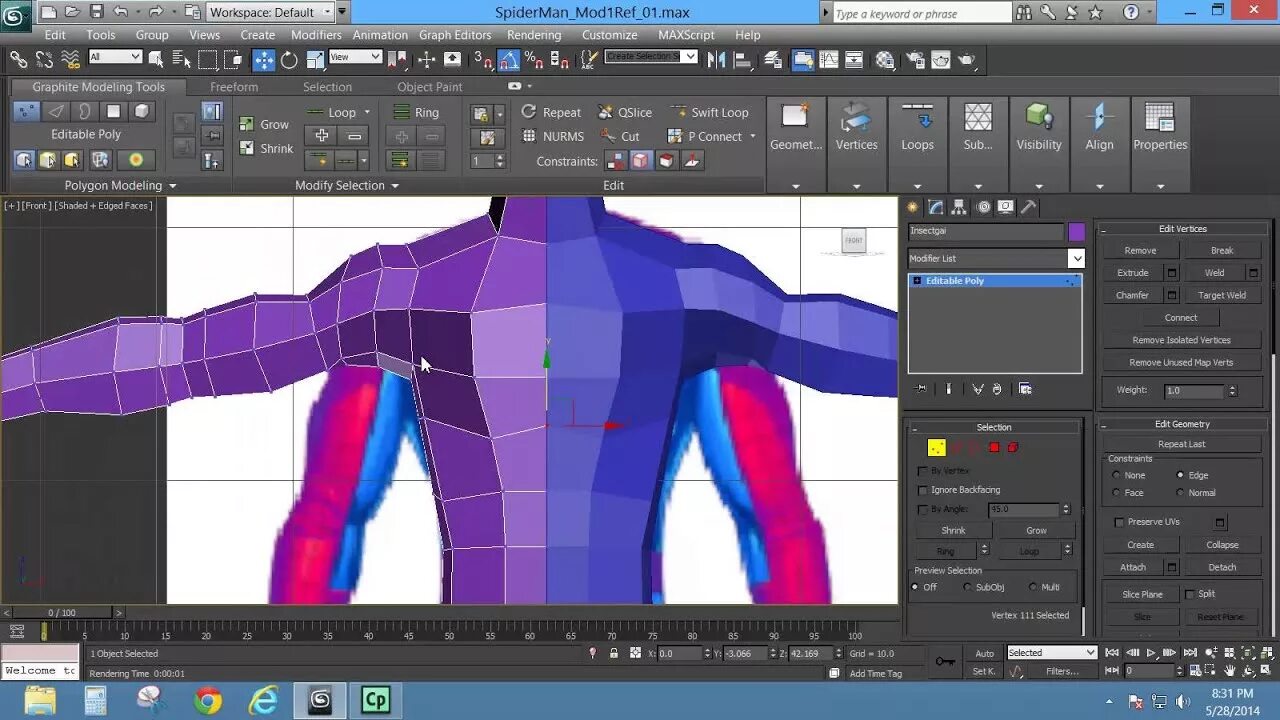Click the Set Key key icon
This screenshot has height=720, width=1280.
(944, 661)
